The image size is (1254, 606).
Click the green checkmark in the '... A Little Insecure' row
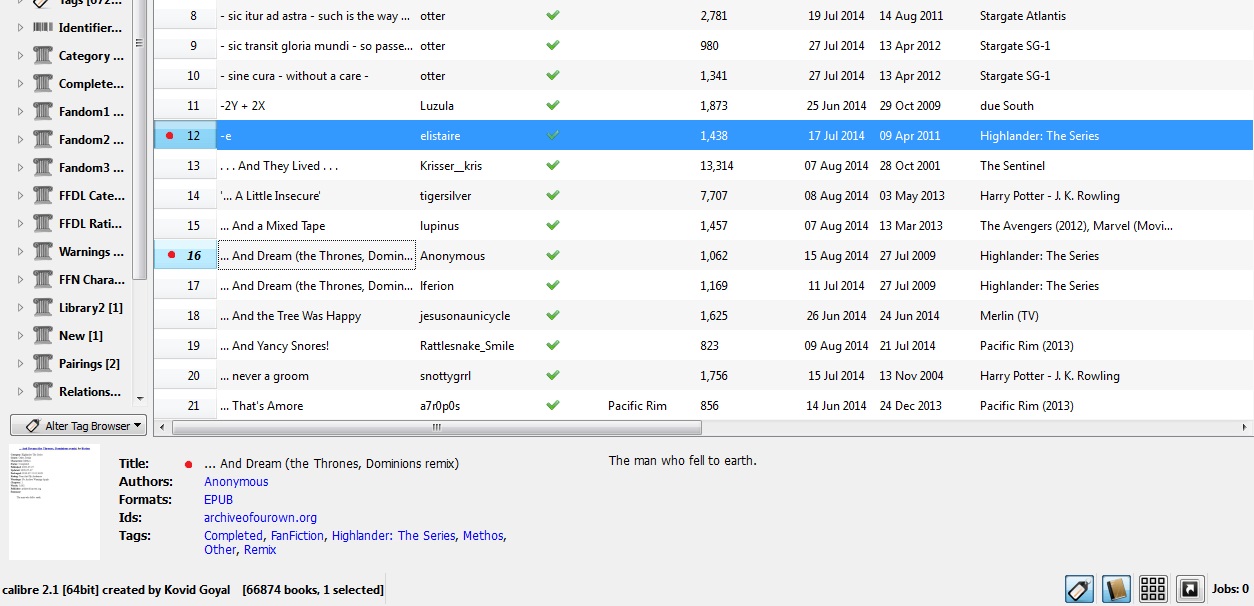pos(553,196)
